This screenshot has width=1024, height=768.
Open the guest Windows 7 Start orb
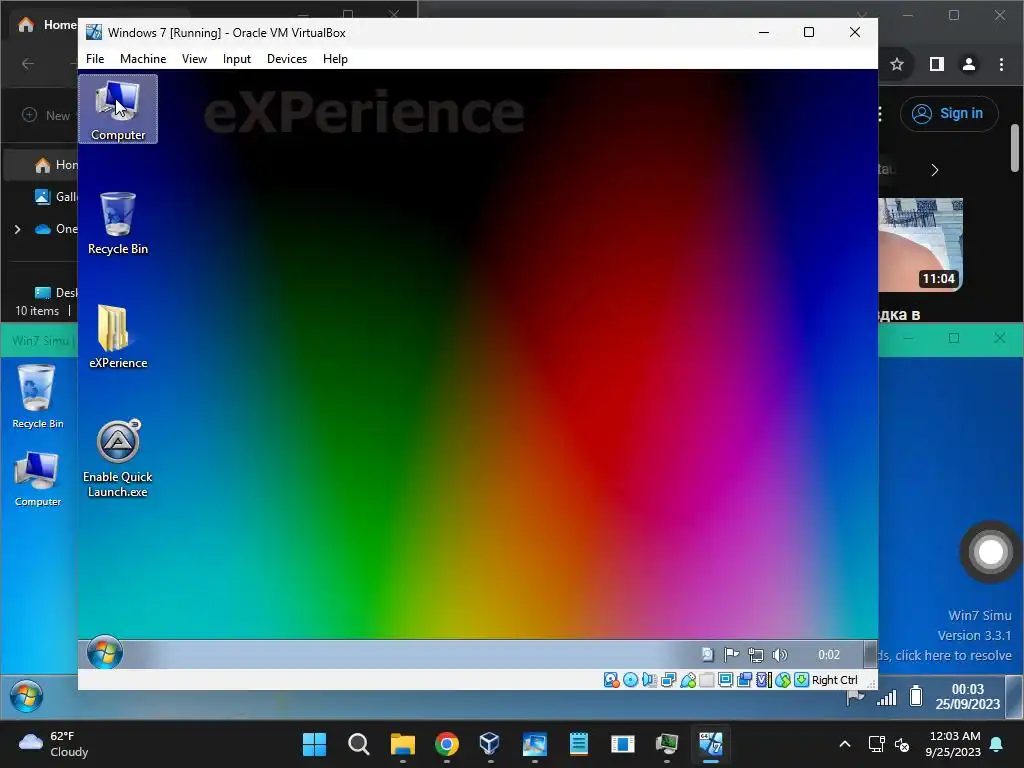(x=104, y=652)
